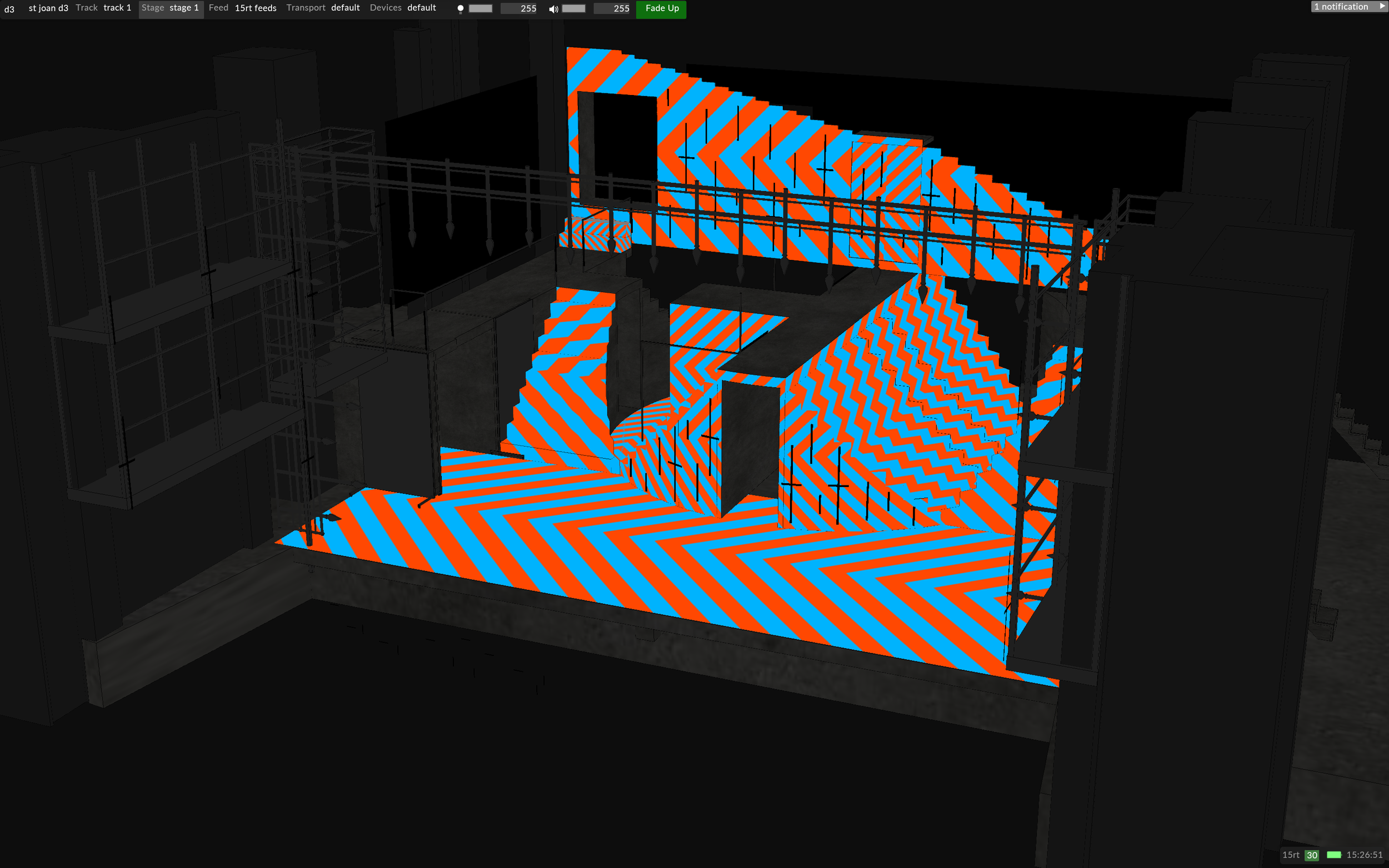The width and height of the screenshot is (1389, 868).
Task: Click the brightness bulb icon
Action: [461, 9]
